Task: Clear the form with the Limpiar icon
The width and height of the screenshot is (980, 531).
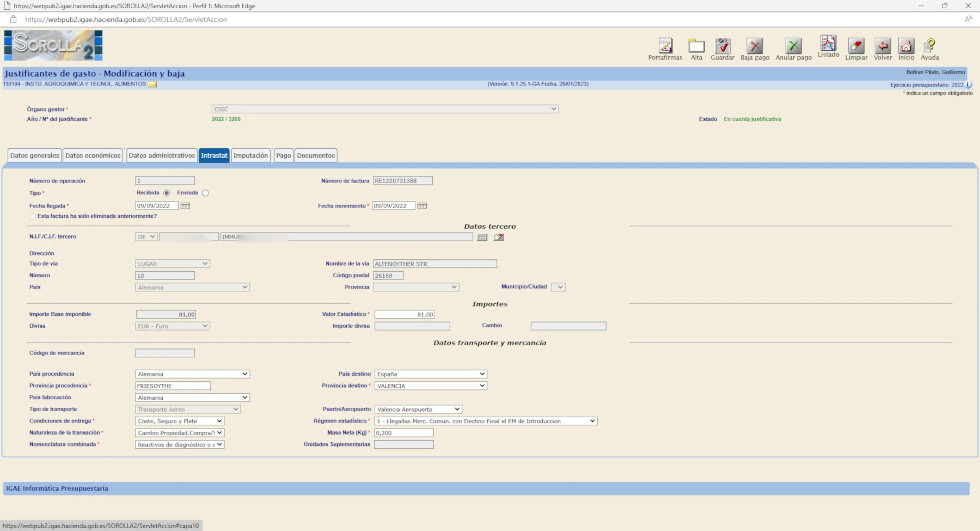Action: tap(856, 46)
